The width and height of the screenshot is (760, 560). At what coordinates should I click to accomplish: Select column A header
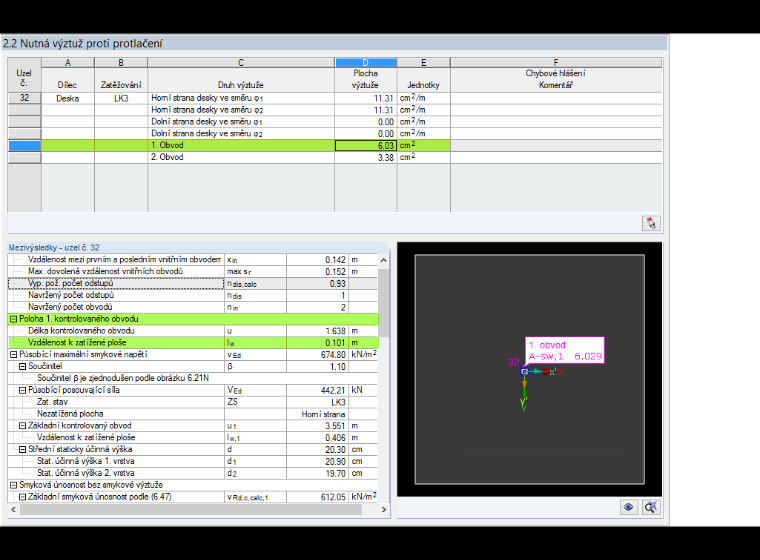[x=68, y=63]
